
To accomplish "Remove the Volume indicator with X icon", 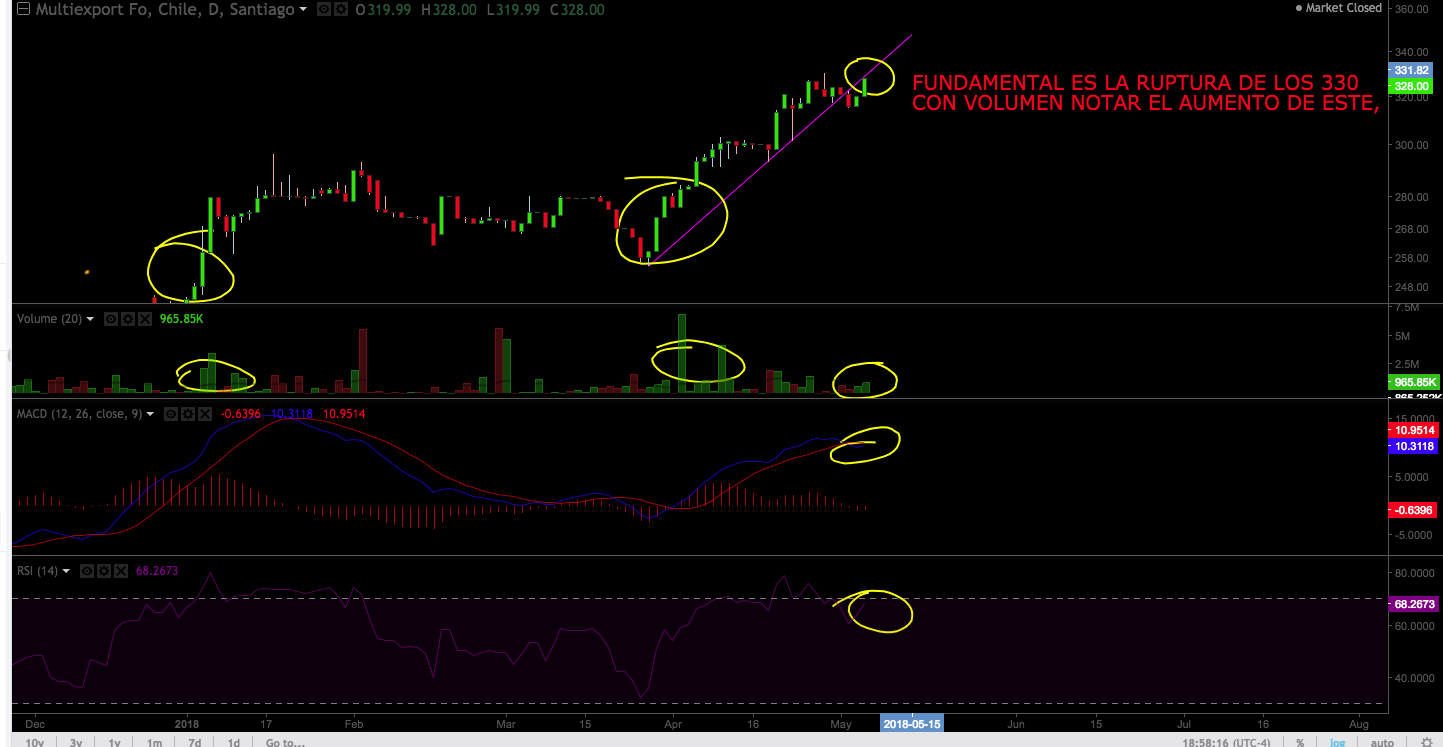I will click(143, 319).
